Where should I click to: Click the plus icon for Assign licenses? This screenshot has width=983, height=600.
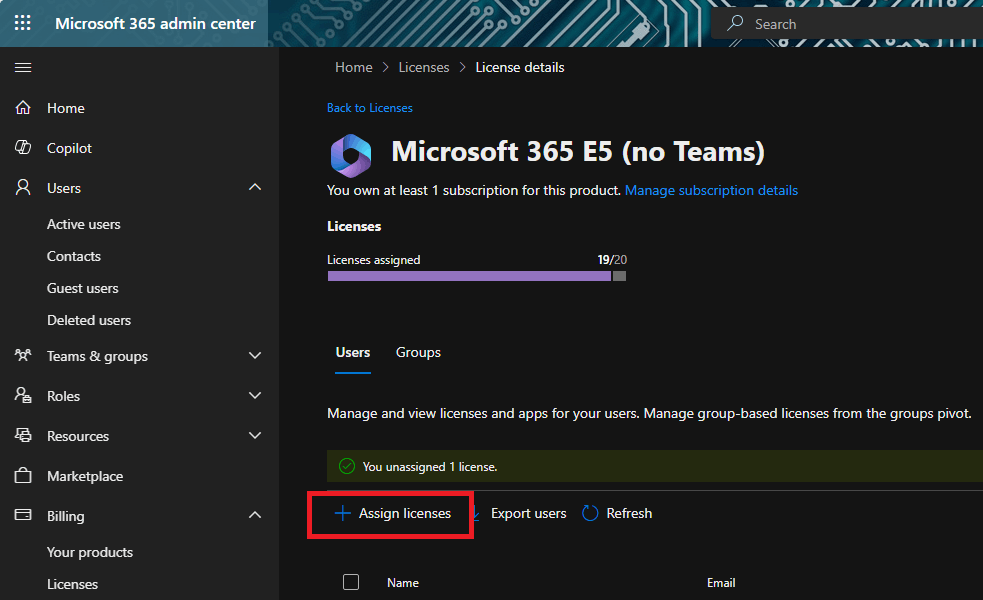click(342, 513)
